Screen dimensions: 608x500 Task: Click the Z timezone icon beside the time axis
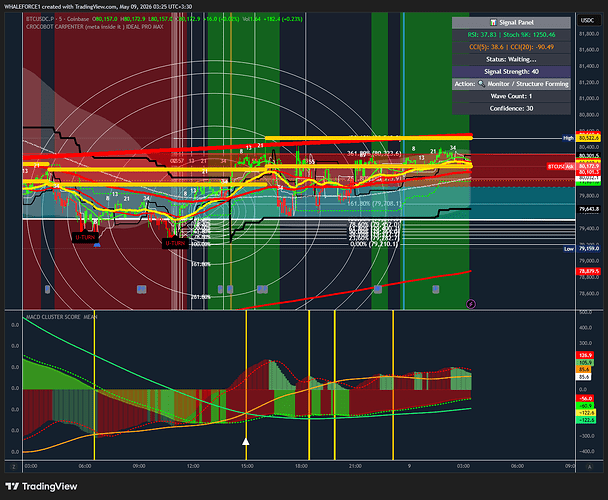coord(14,467)
